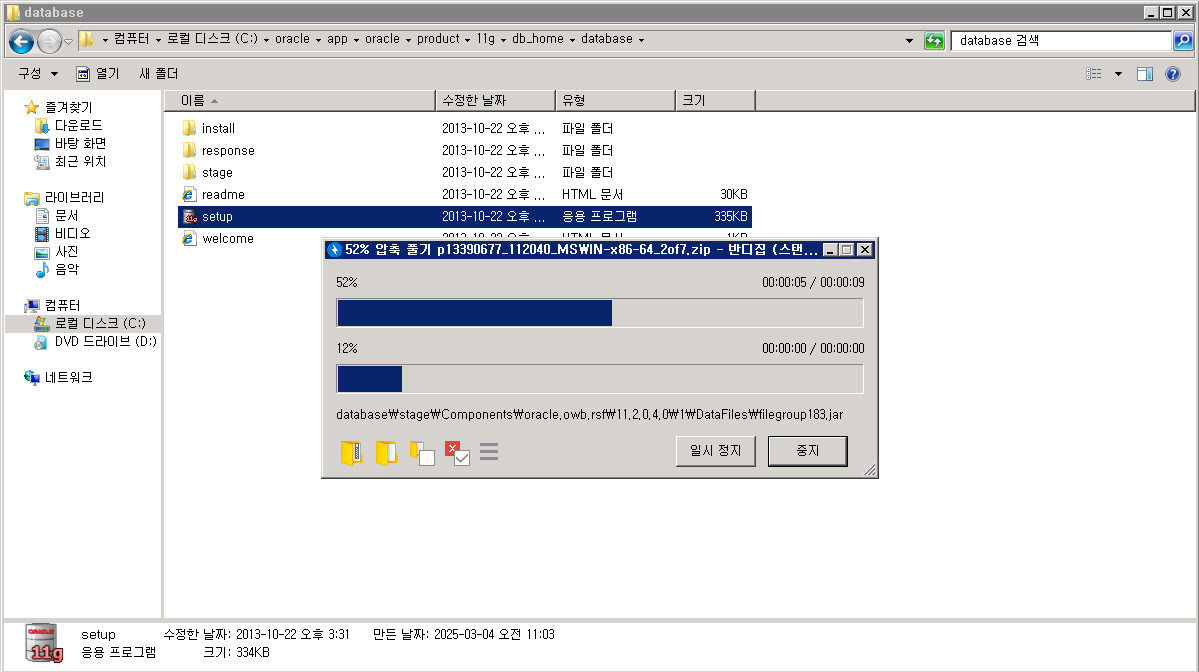The width and height of the screenshot is (1199, 672).
Task: Toggle the preview pane icon
Action: tap(1145, 73)
